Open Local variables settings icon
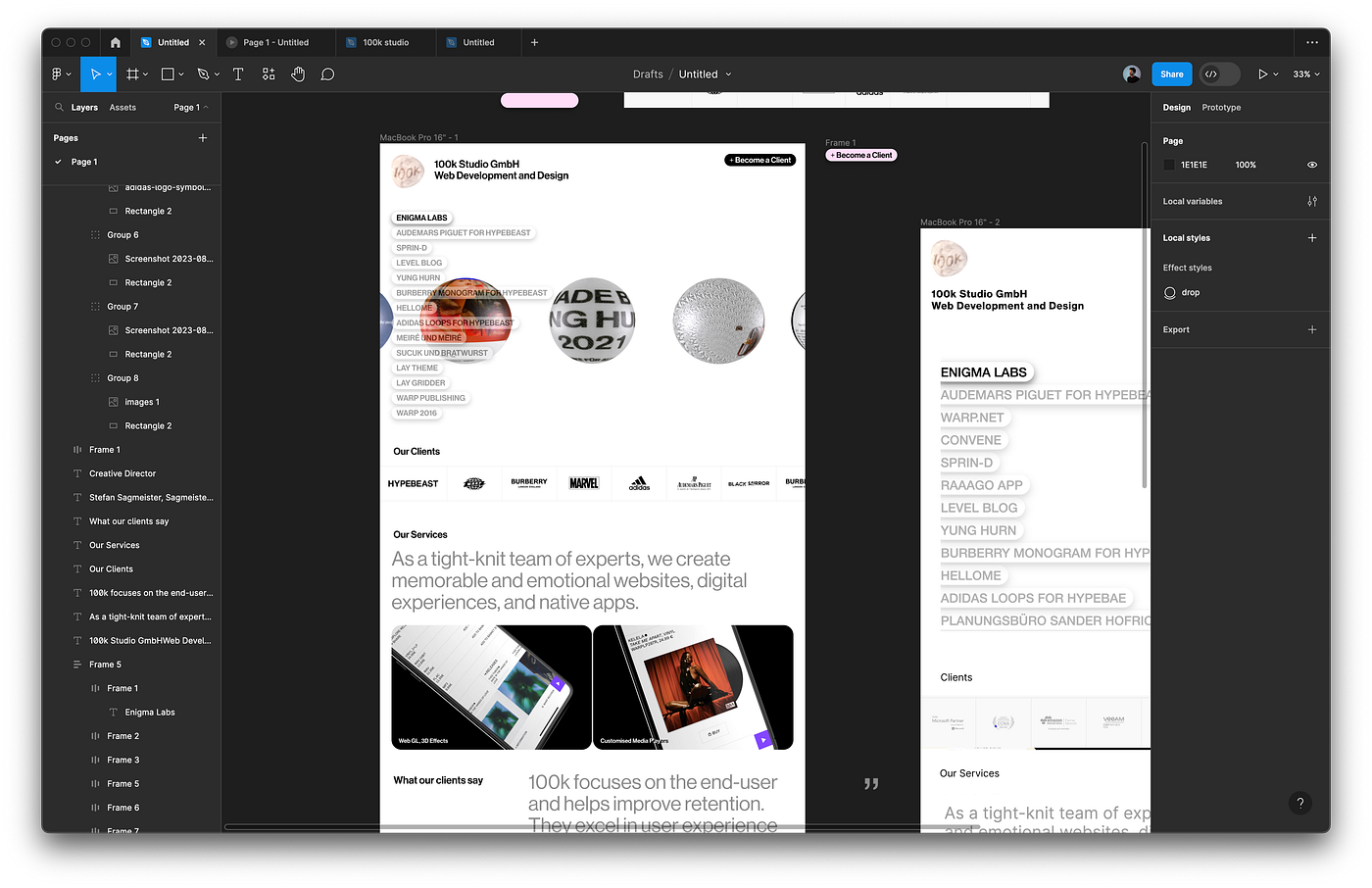The width and height of the screenshot is (1372, 888). click(x=1312, y=201)
